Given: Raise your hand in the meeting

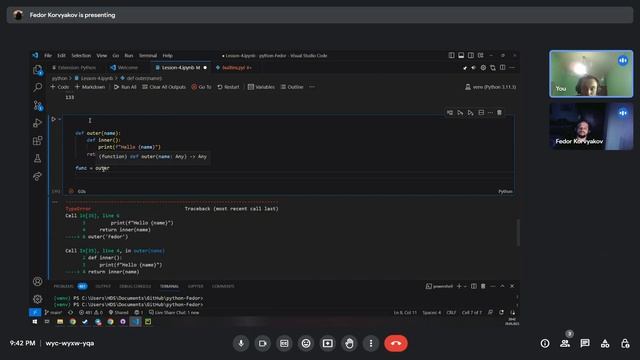Looking at the screenshot, I should (349, 343).
